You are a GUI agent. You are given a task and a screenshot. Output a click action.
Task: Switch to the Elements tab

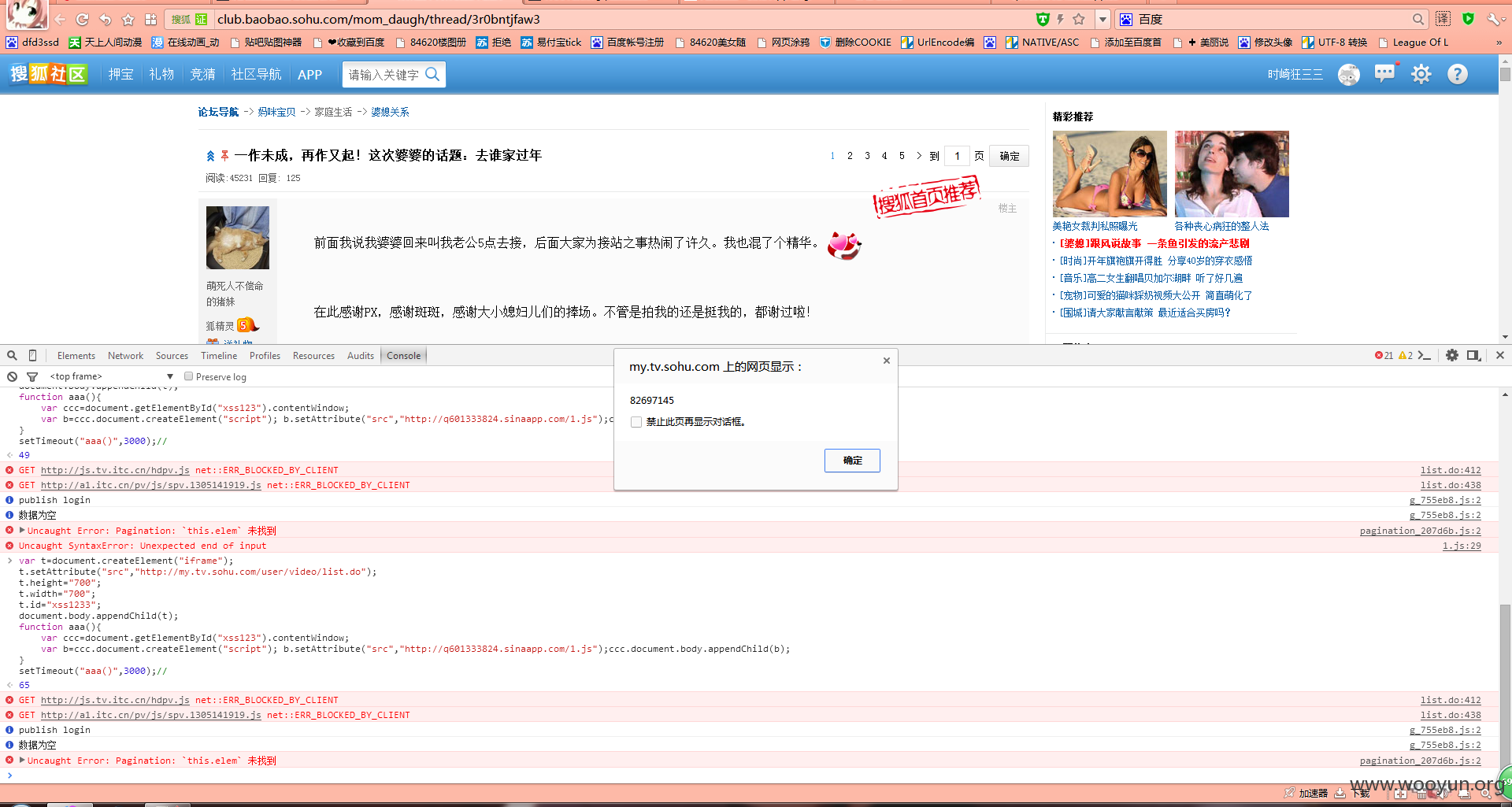76,356
